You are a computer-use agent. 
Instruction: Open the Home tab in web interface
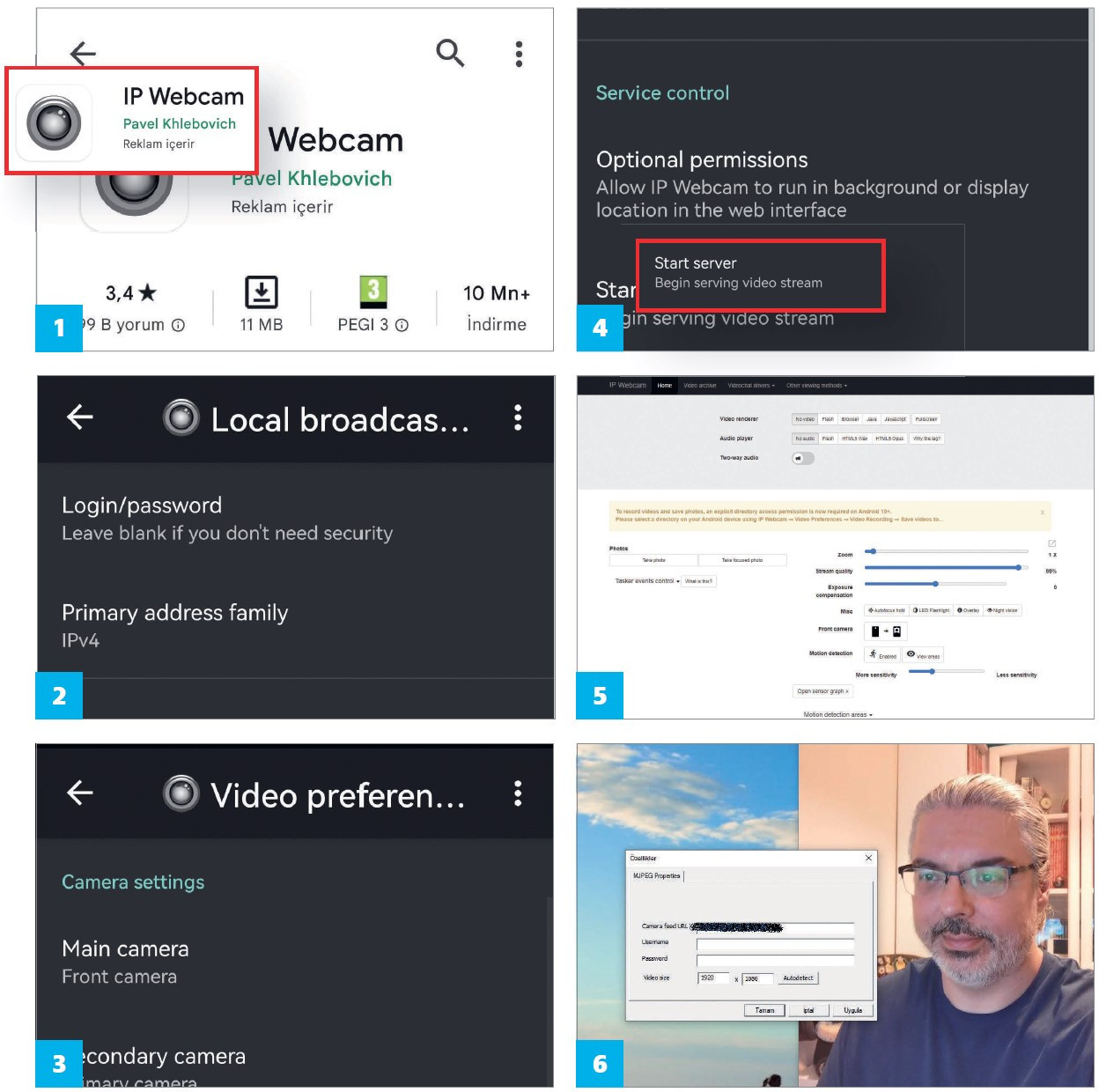[x=665, y=385]
